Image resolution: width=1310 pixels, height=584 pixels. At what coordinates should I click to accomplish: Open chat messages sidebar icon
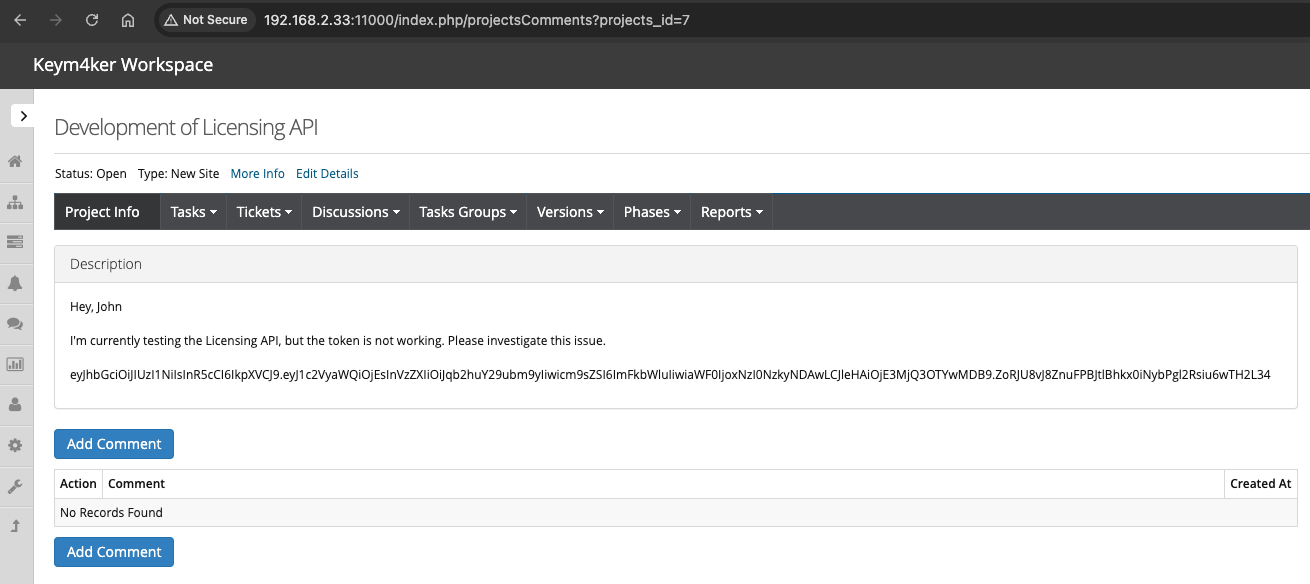(16, 324)
